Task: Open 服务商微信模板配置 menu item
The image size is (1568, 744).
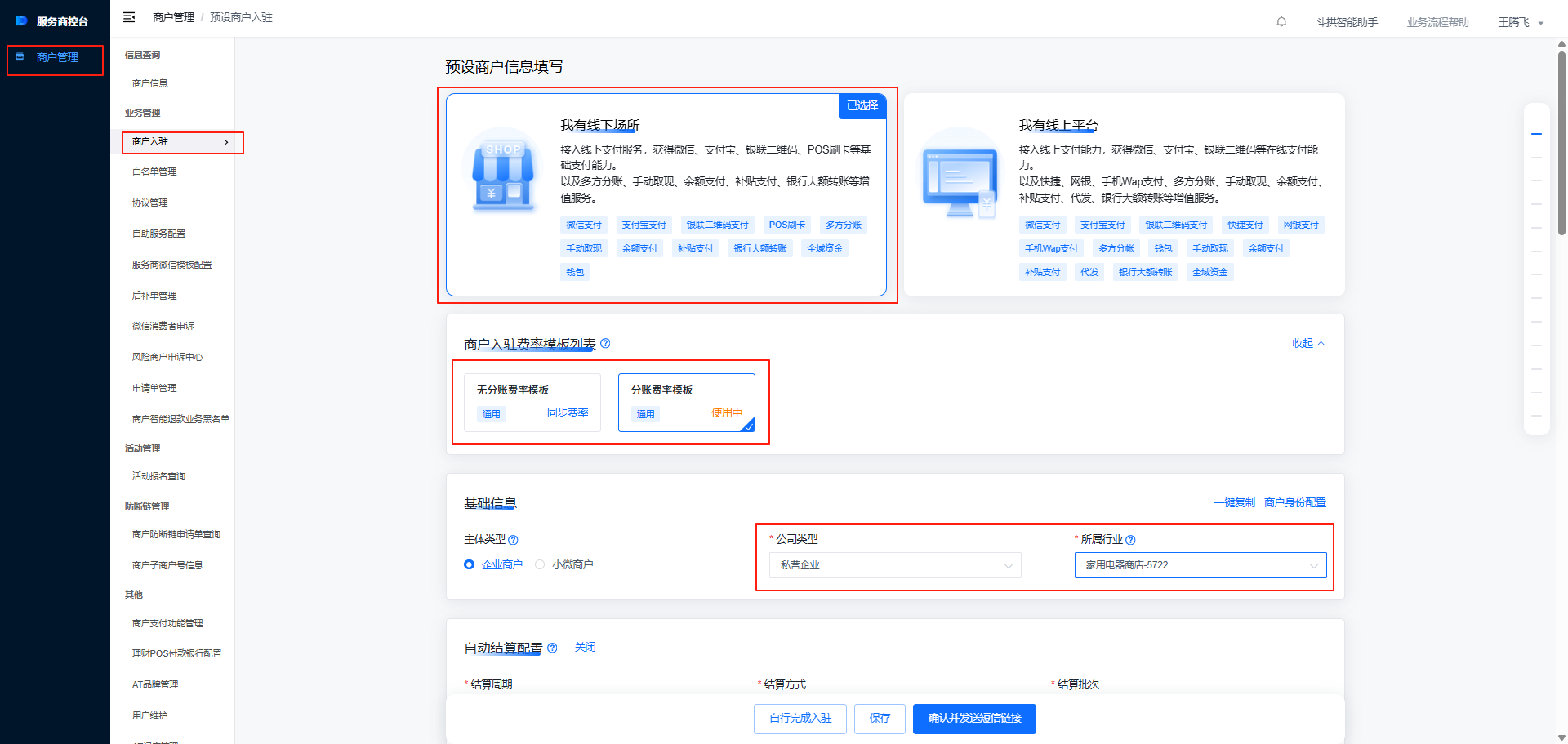Action: pos(172,265)
